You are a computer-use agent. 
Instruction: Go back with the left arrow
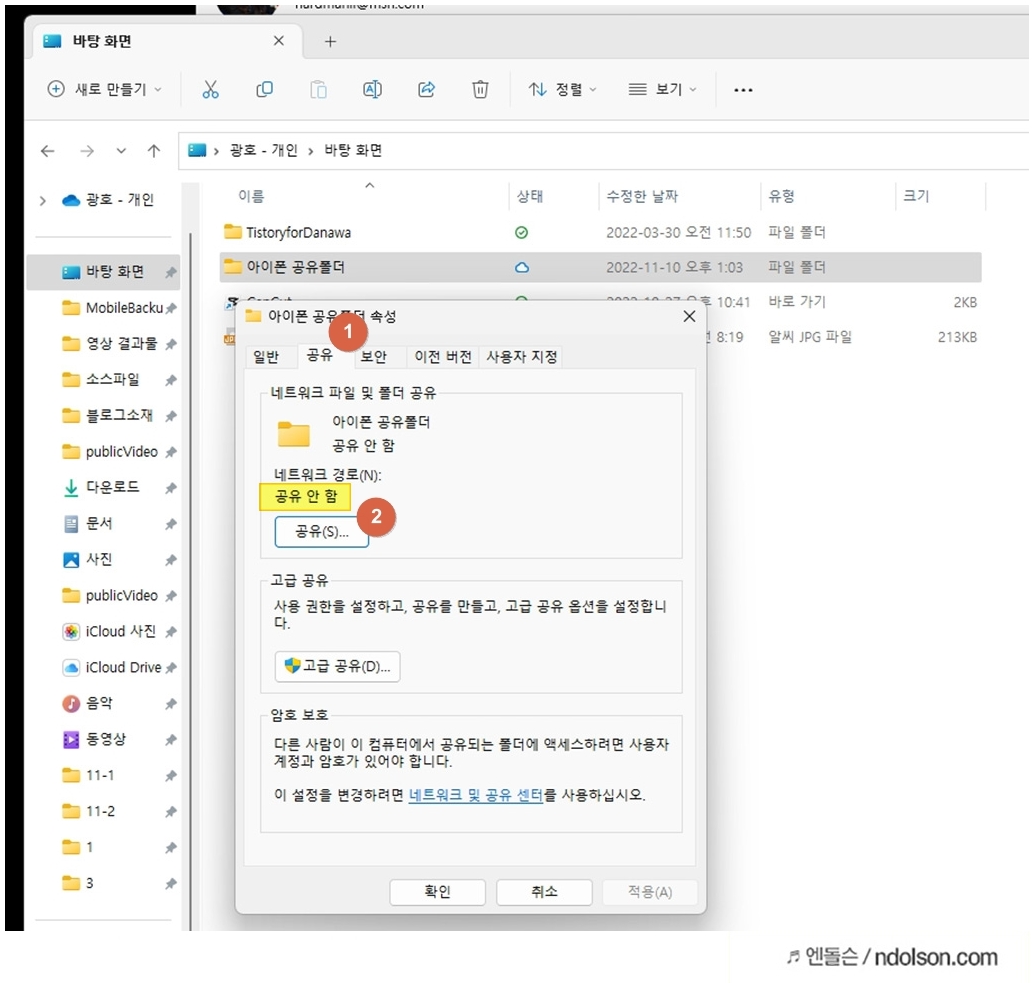tap(47, 151)
